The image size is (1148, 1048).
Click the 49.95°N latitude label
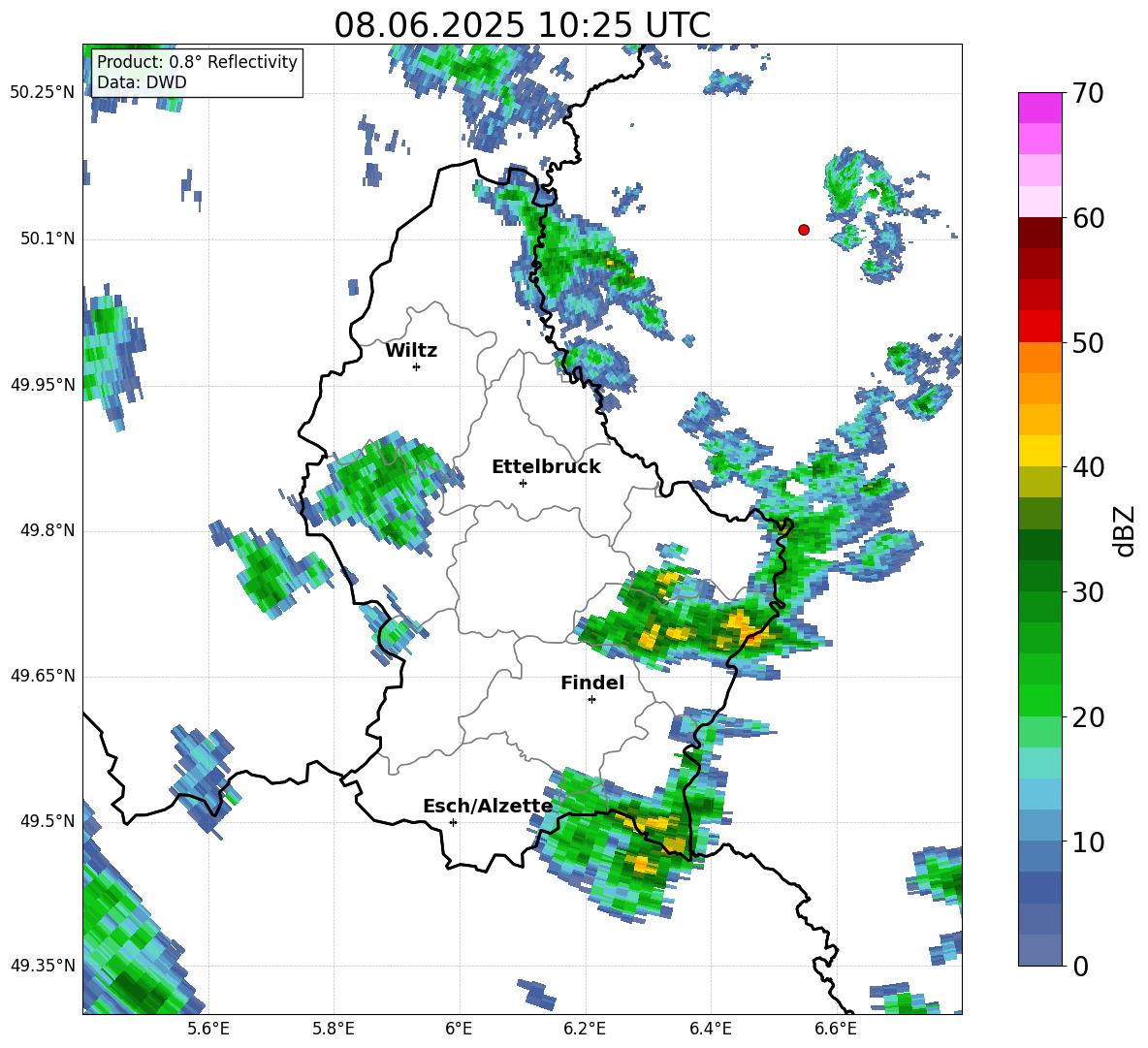pyautogui.click(x=43, y=385)
